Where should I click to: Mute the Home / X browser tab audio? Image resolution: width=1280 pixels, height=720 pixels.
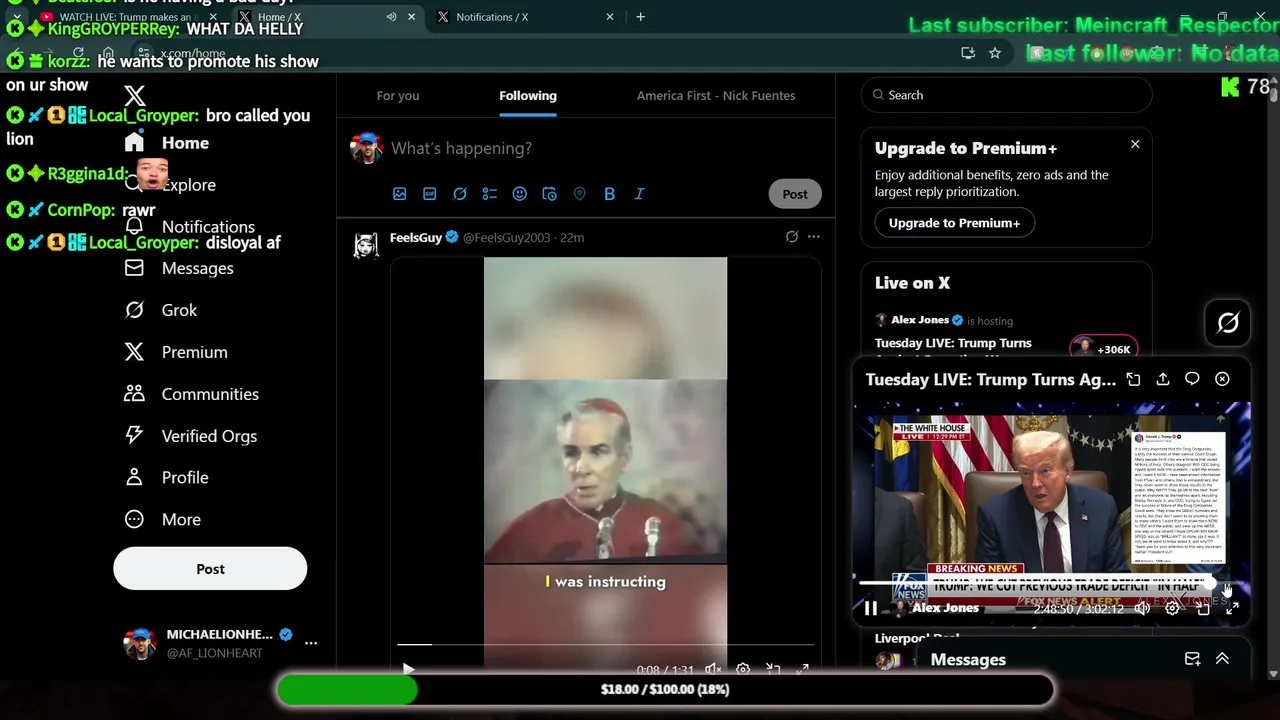[x=391, y=17]
